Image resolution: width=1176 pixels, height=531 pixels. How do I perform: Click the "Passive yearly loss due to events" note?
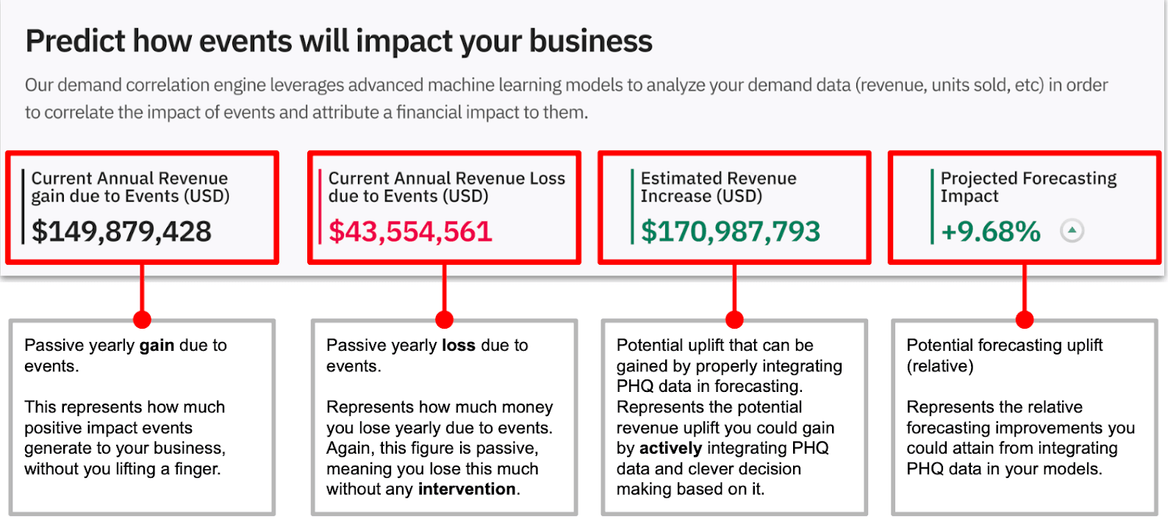(x=427, y=355)
